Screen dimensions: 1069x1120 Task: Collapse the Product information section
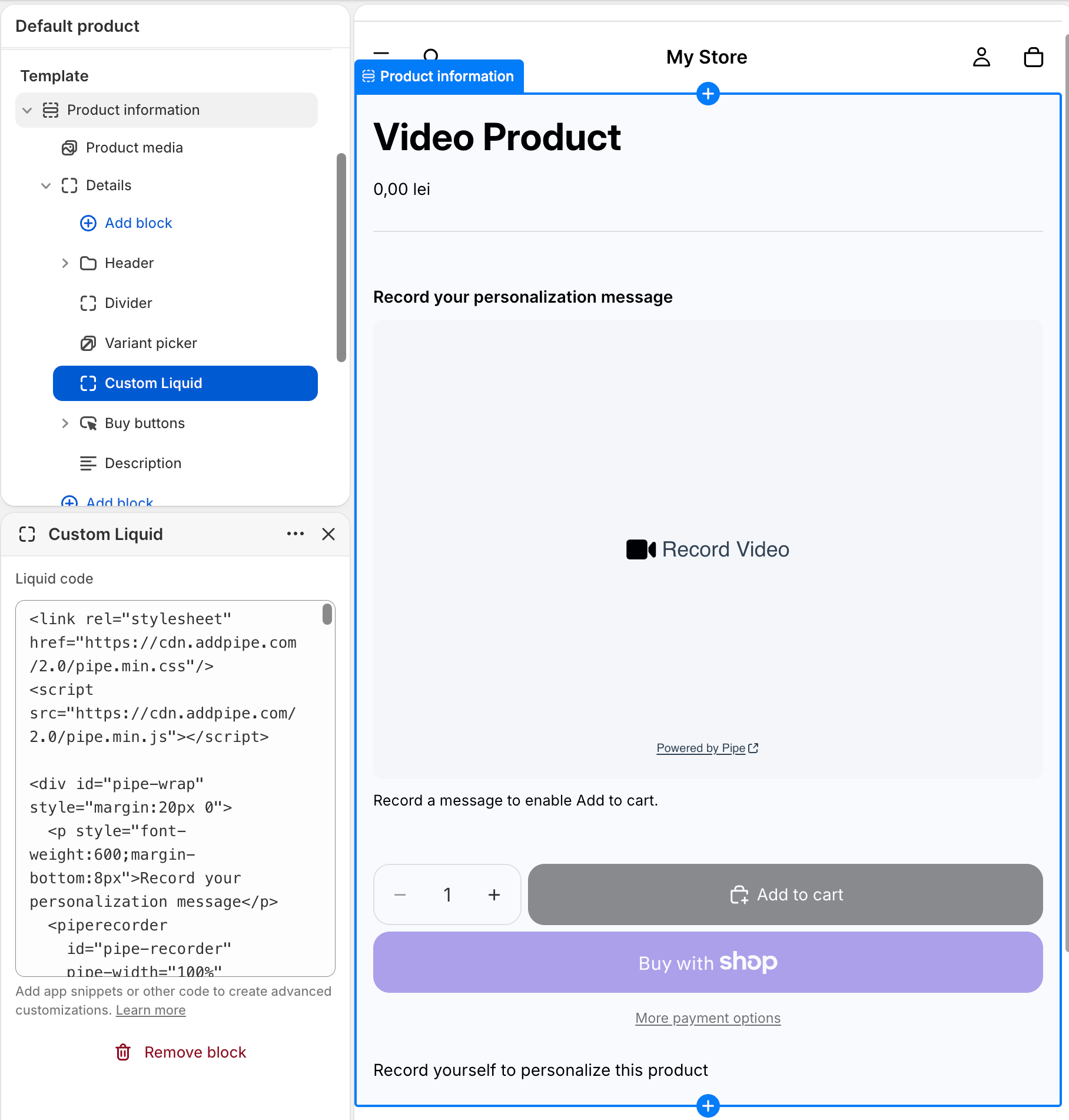click(x=27, y=110)
